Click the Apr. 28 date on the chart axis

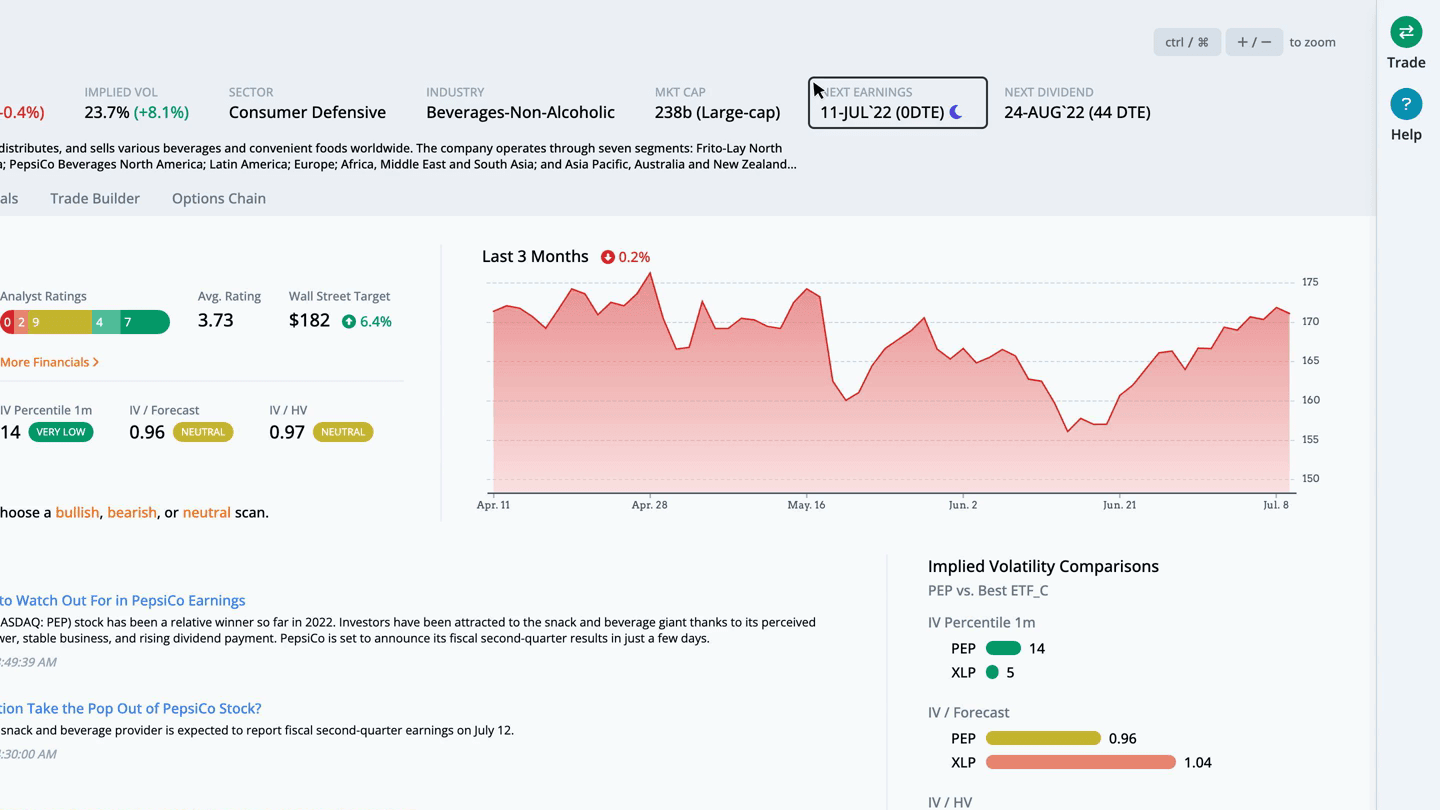pyautogui.click(x=649, y=505)
